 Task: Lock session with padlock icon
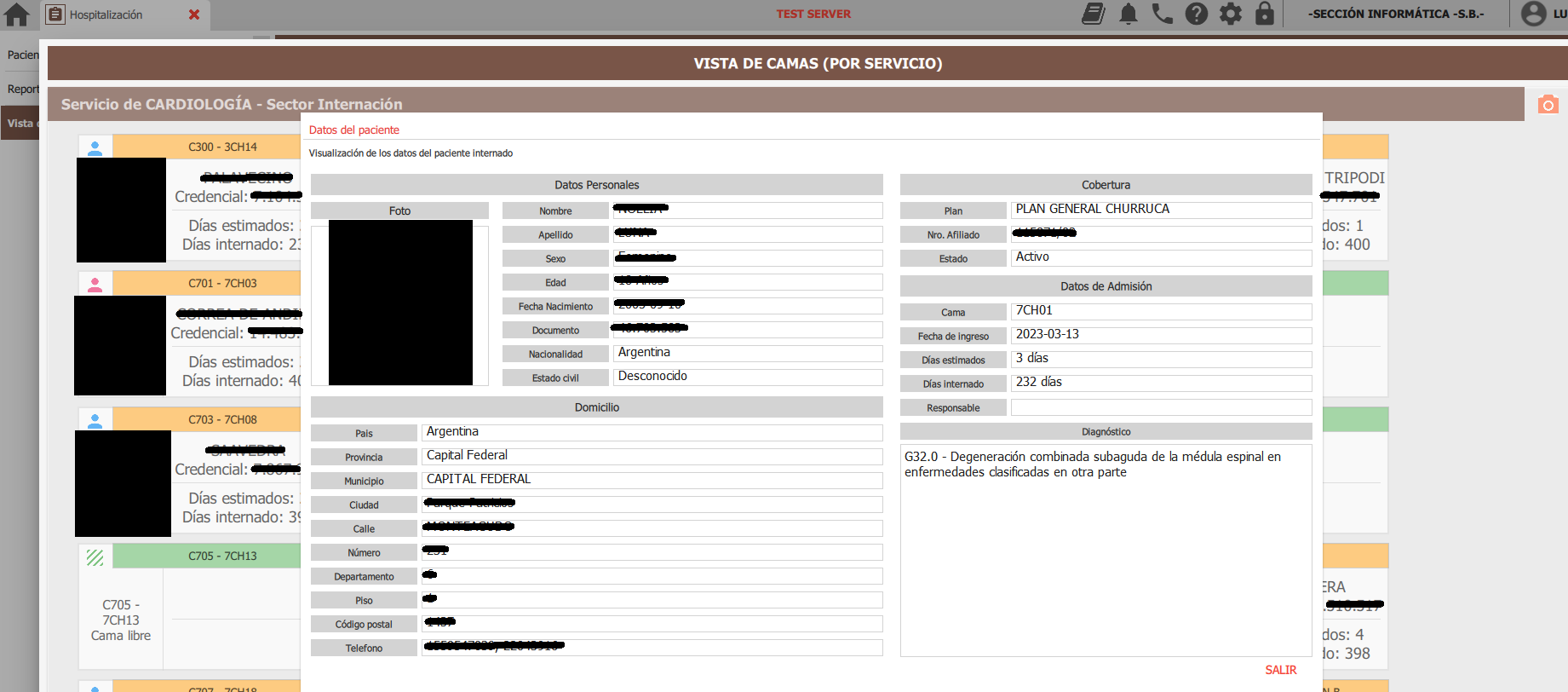click(1265, 14)
